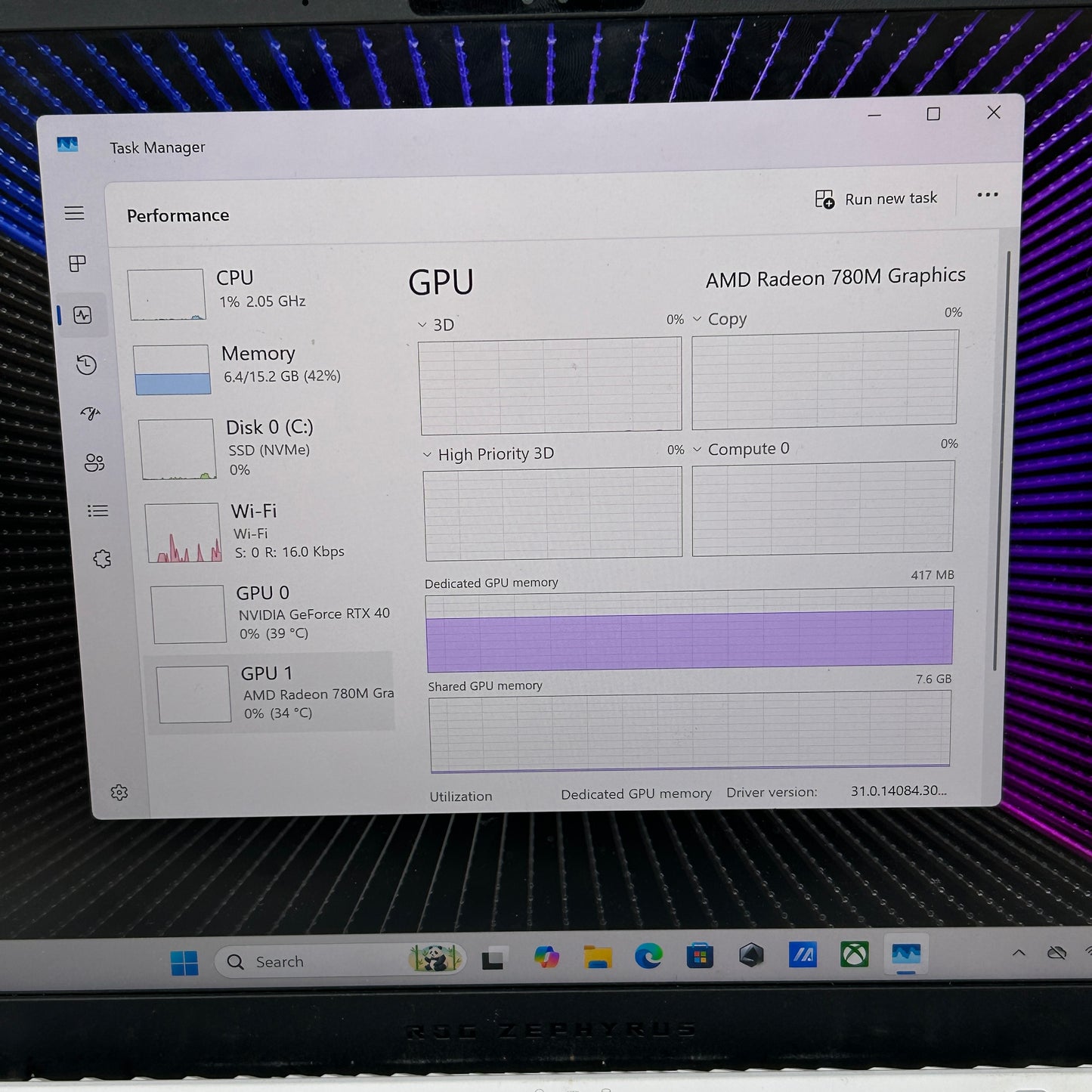Open the three-dot more options menu
Image resolution: width=1092 pixels, height=1092 pixels.
987,195
